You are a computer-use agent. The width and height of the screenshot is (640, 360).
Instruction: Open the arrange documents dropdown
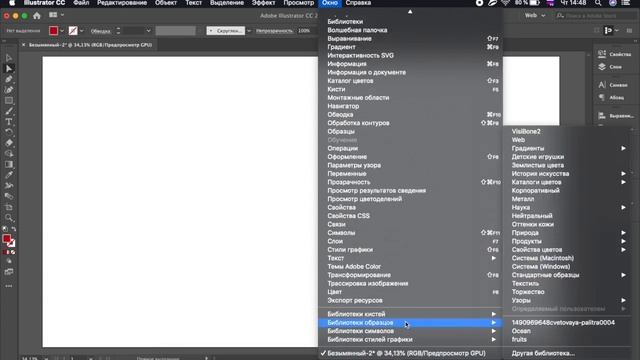(57, 15)
